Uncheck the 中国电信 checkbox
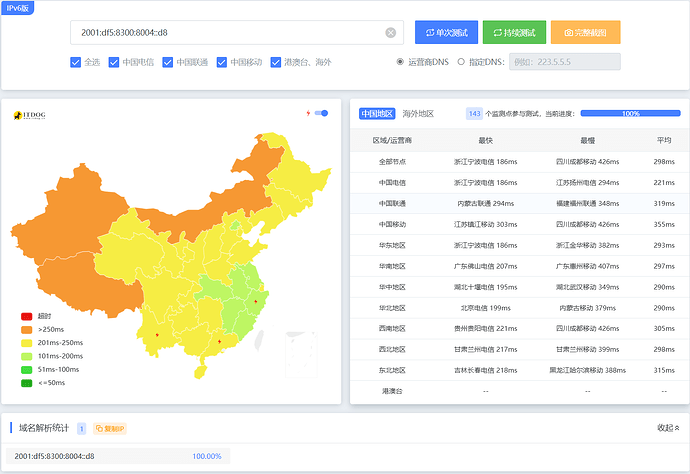The height and width of the screenshot is (474, 690). (x=114, y=62)
